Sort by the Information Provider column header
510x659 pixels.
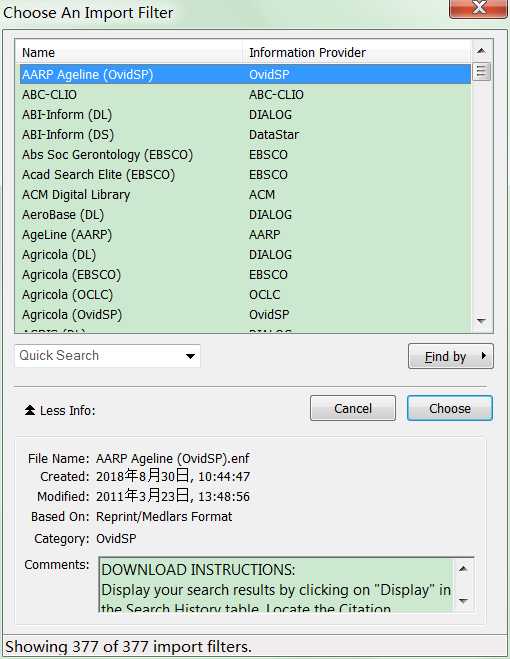pyautogui.click(x=357, y=53)
